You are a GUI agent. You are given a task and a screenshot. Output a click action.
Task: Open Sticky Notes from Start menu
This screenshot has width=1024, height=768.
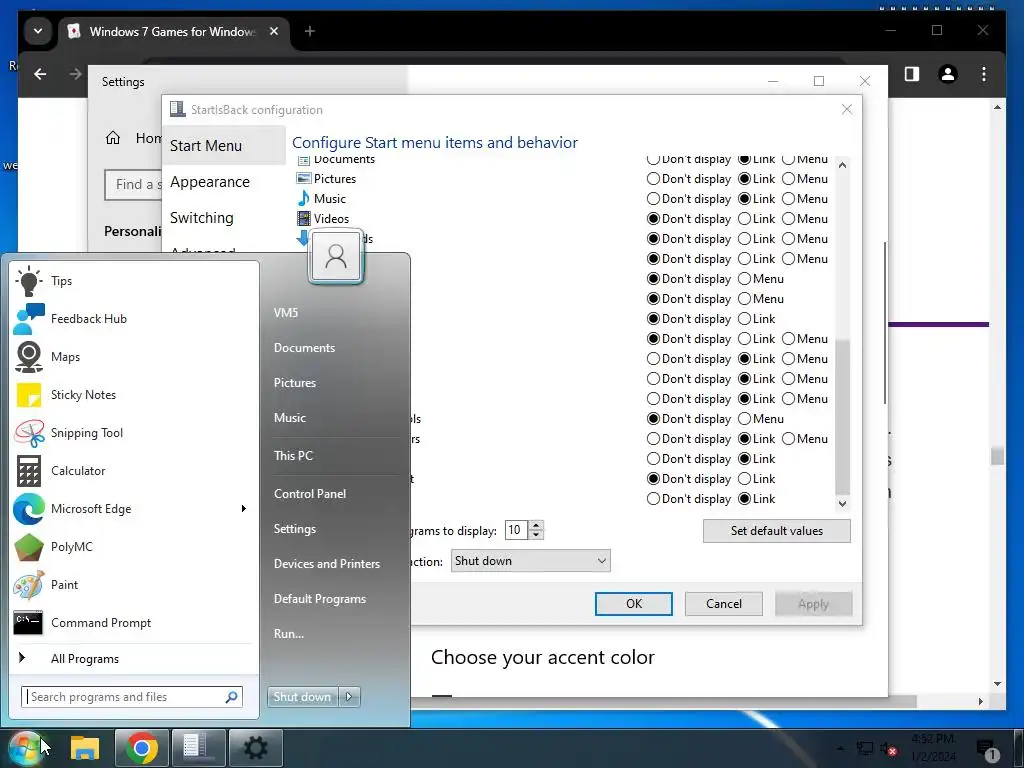pos(134,394)
